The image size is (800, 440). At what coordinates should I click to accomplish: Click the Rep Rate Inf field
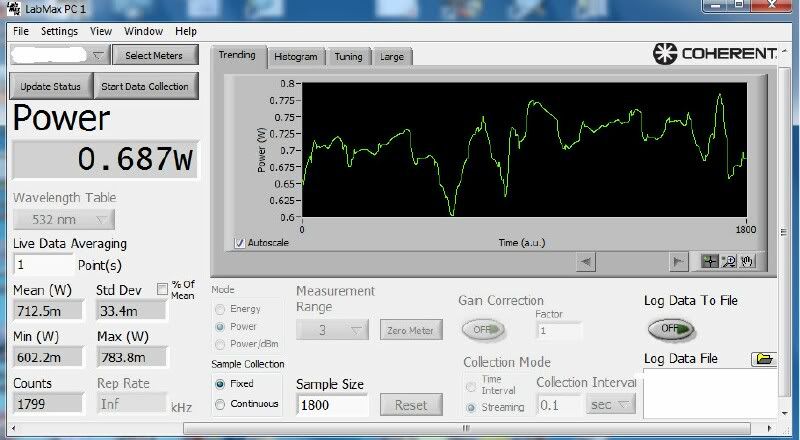pyautogui.click(x=131, y=404)
